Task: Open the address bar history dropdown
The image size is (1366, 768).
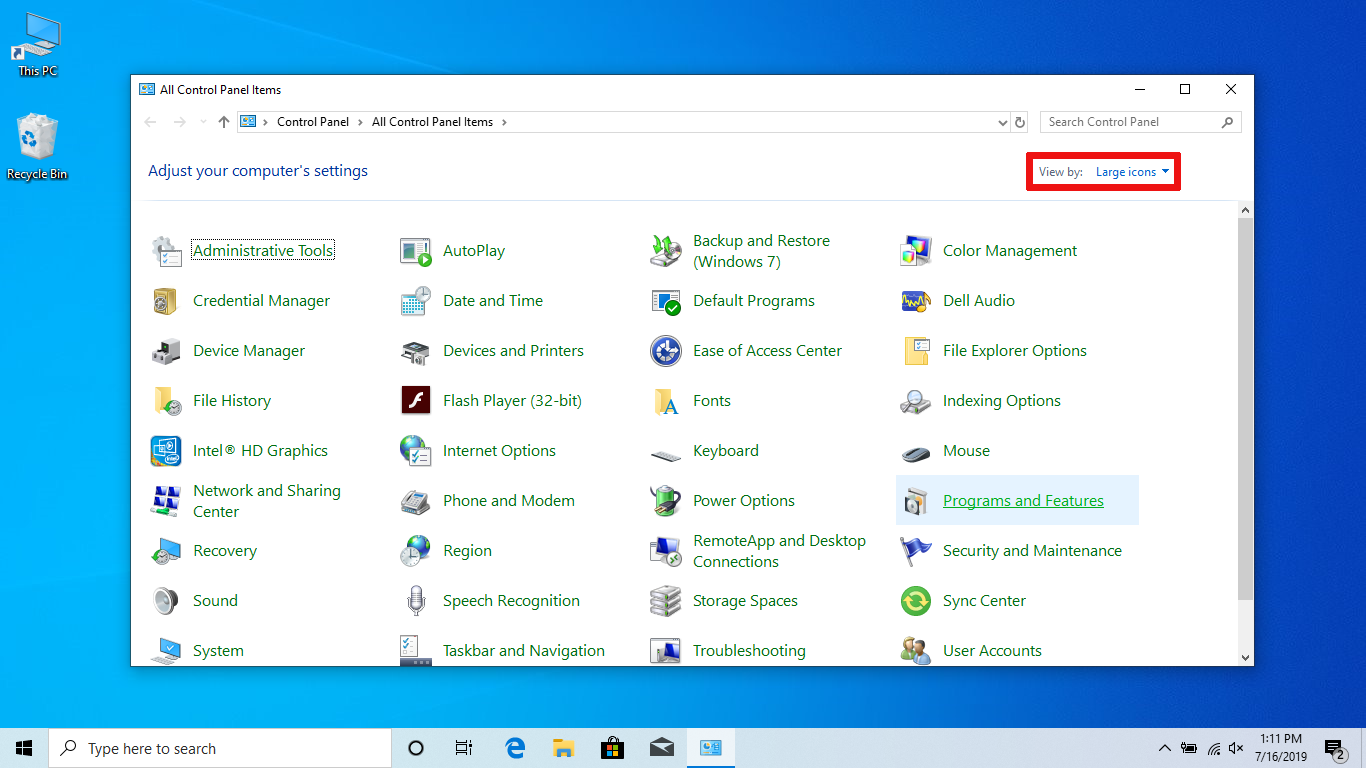Action: tap(1003, 122)
